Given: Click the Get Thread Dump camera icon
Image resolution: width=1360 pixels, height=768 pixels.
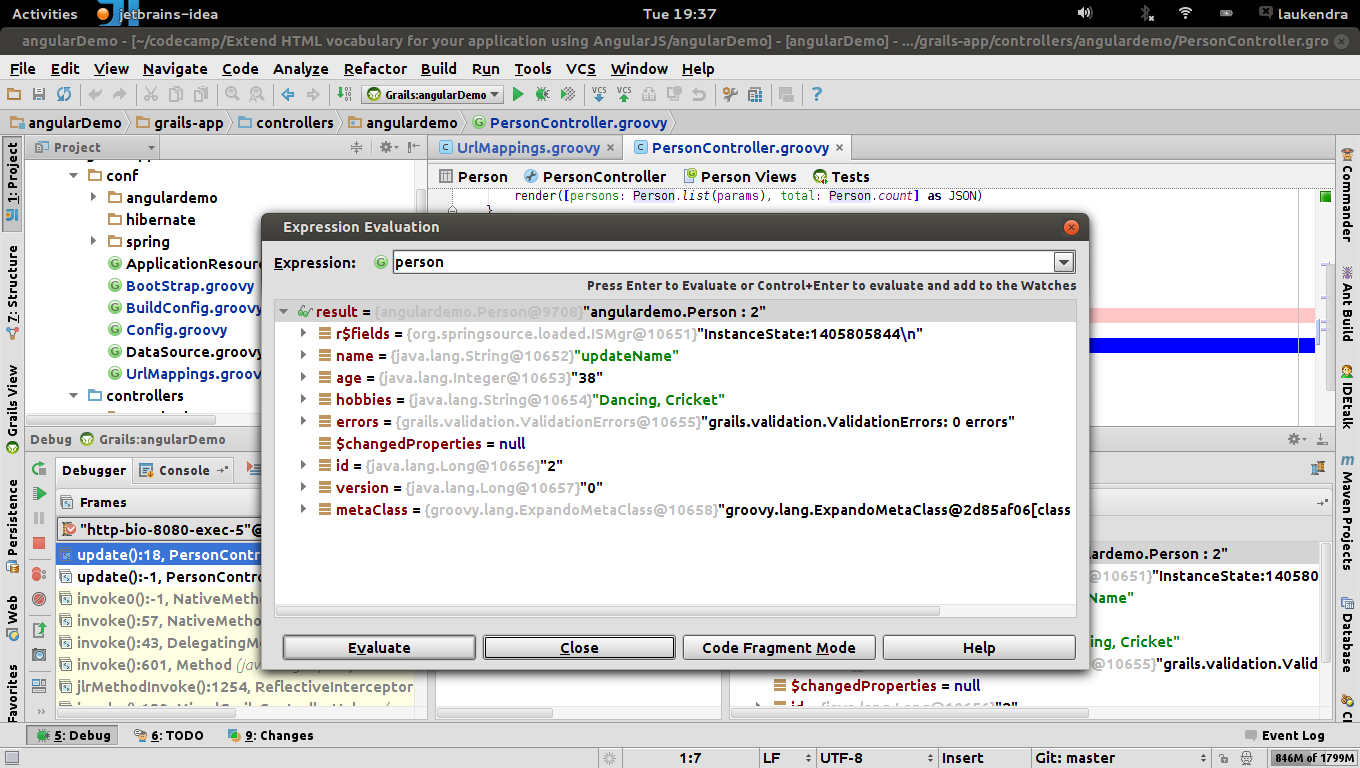Looking at the screenshot, I should click(x=39, y=655).
